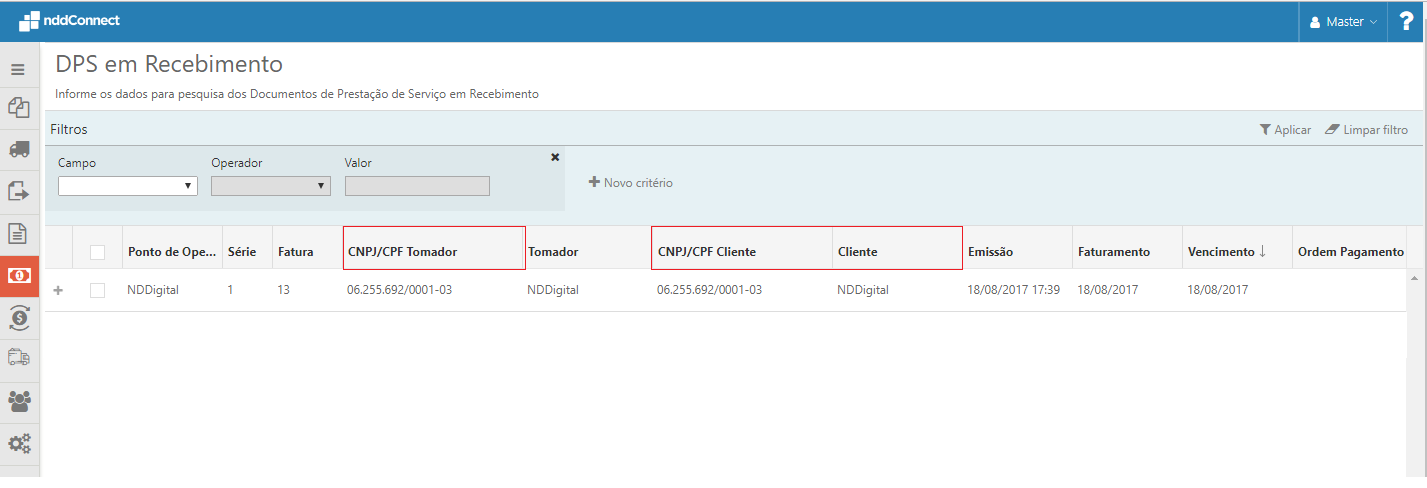
Task: Click the Fatura value 13
Action: point(284,290)
